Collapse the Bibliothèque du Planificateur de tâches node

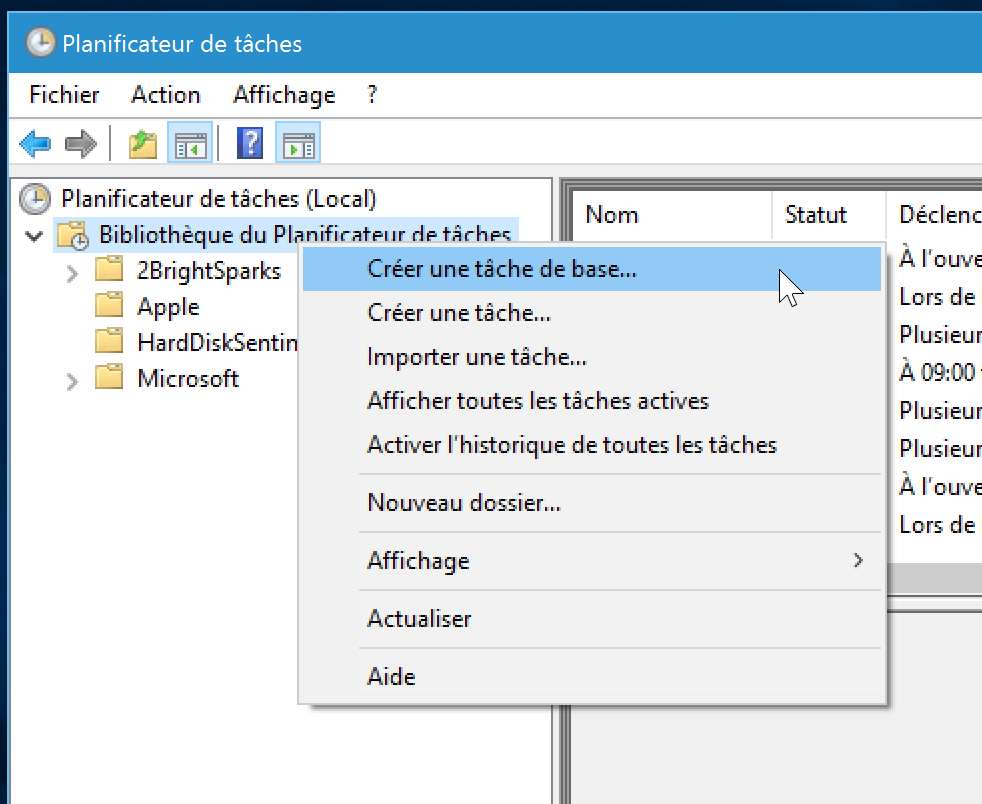pyautogui.click(x=34, y=236)
